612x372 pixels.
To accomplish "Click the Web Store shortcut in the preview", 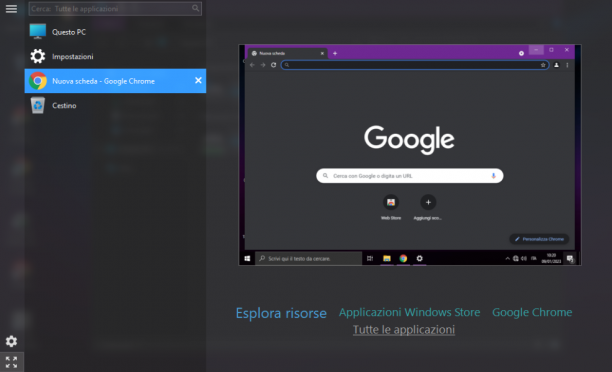I will [x=391, y=207].
